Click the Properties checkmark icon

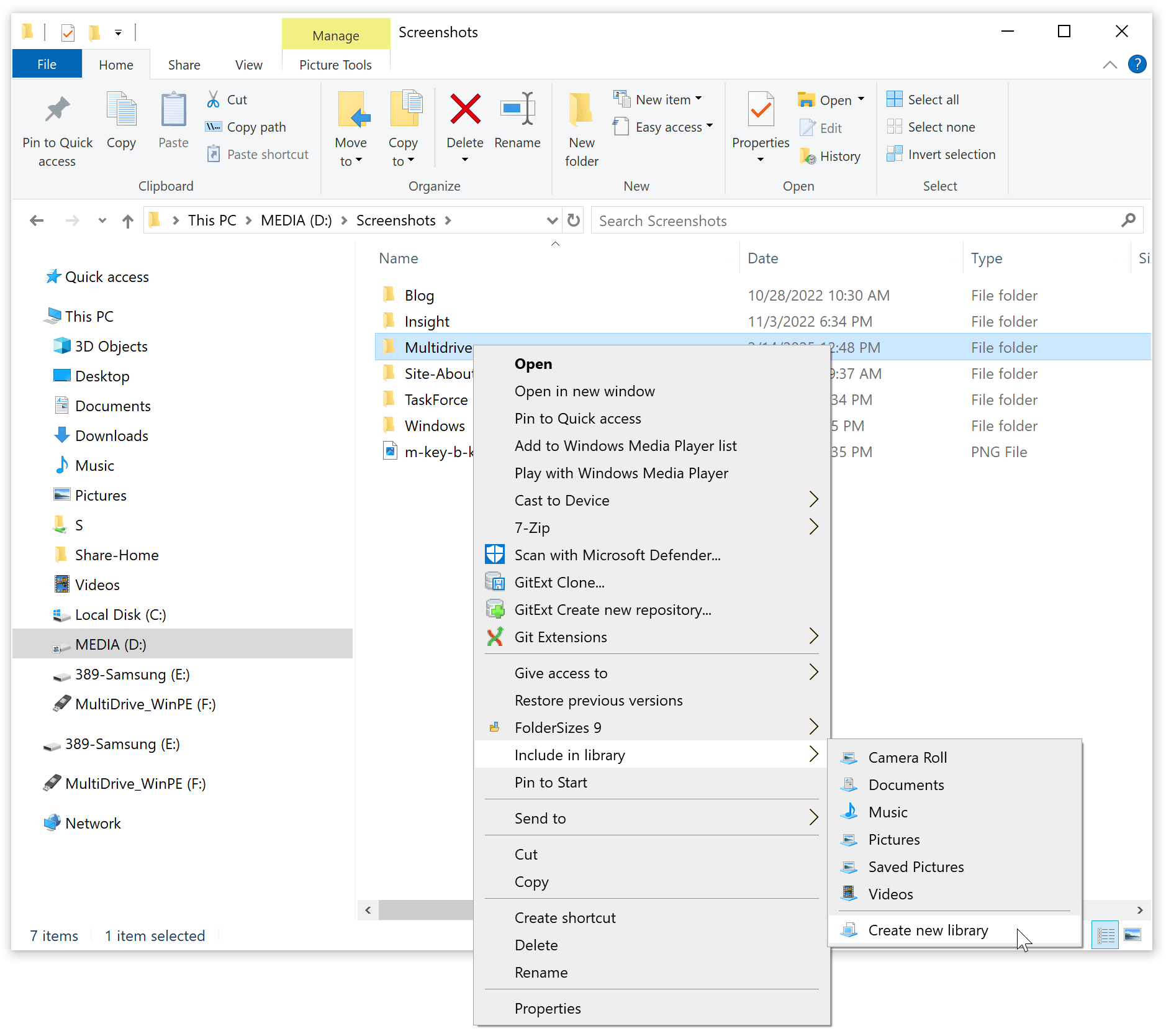click(761, 109)
